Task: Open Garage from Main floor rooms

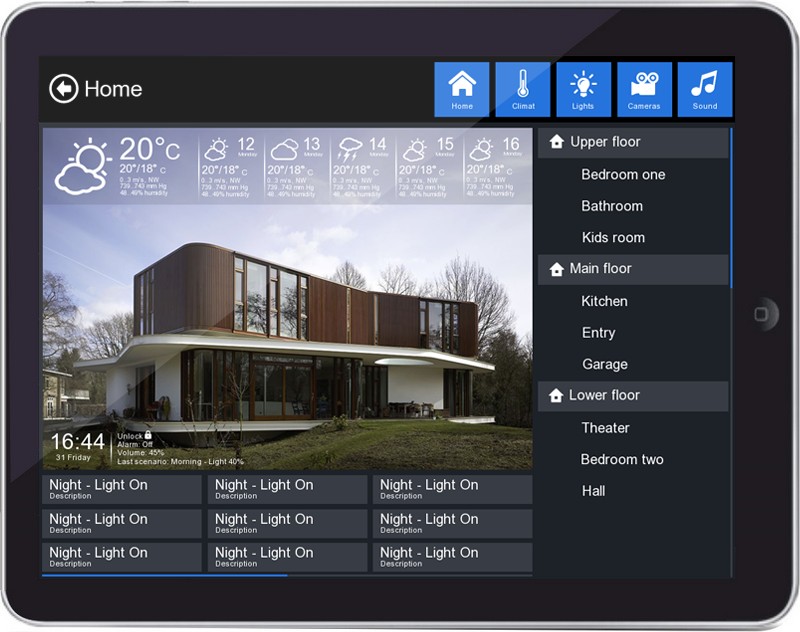Action: coord(605,364)
